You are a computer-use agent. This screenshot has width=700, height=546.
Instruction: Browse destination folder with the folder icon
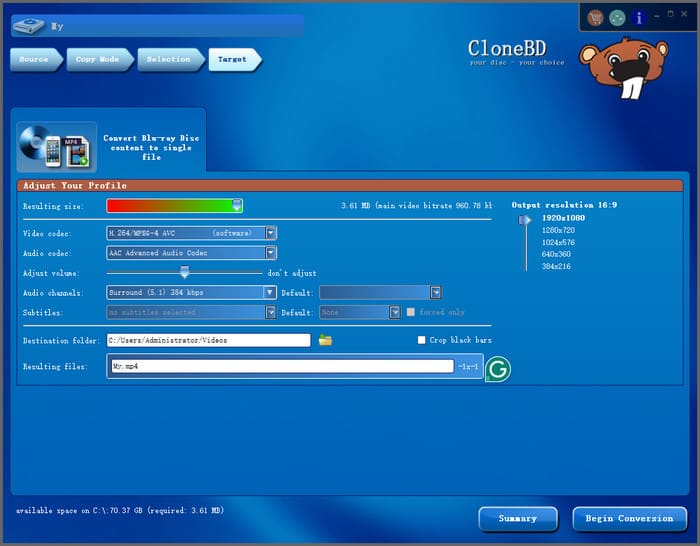pyautogui.click(x=325, y=340)
